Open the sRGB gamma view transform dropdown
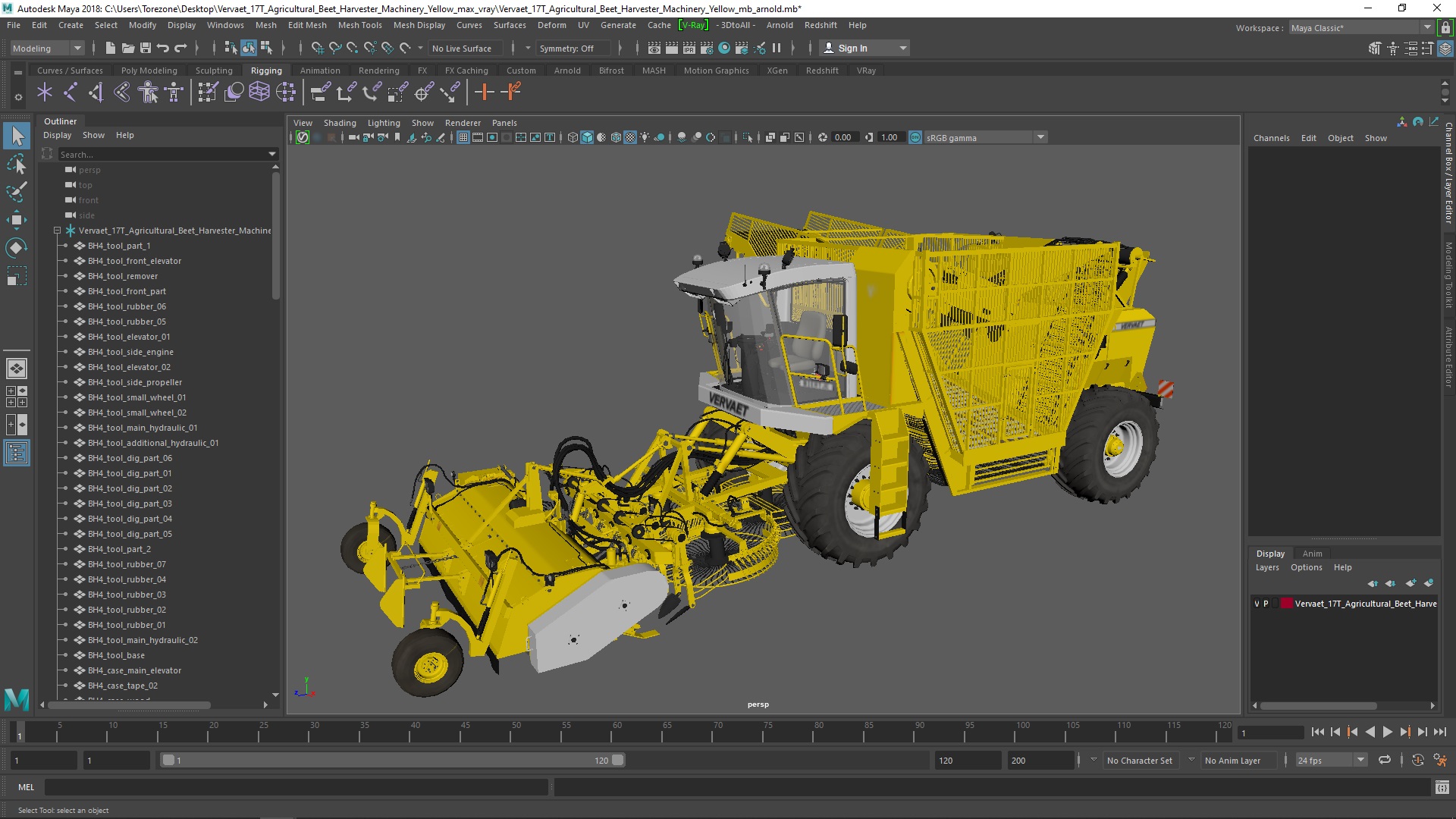The width and height of the screenshot is (1456, 819). (x=985, y=137)
